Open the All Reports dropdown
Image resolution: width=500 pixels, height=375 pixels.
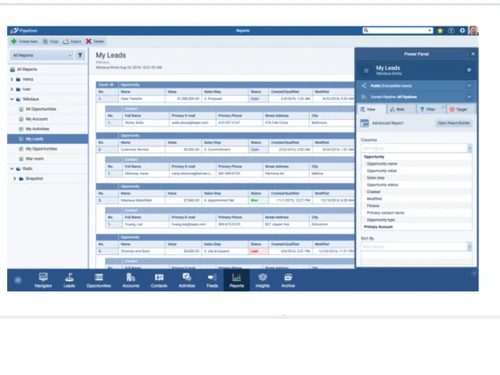[42, 55]
